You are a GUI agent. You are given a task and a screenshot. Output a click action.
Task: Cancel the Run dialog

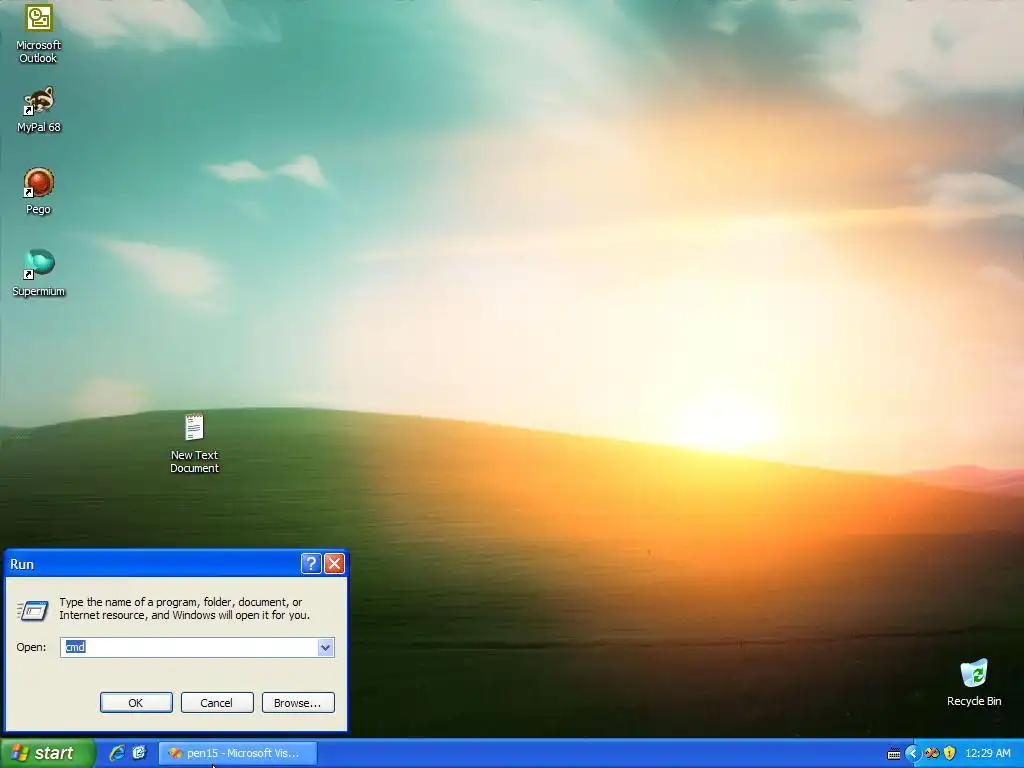click(217, 703)
